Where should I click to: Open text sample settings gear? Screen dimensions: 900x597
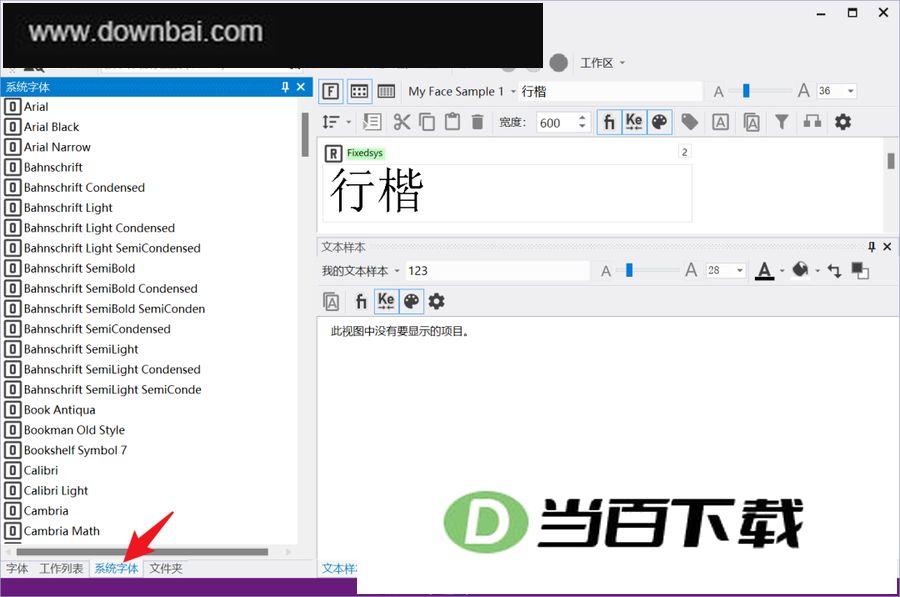pyautogui.click(x=437, y=301)
